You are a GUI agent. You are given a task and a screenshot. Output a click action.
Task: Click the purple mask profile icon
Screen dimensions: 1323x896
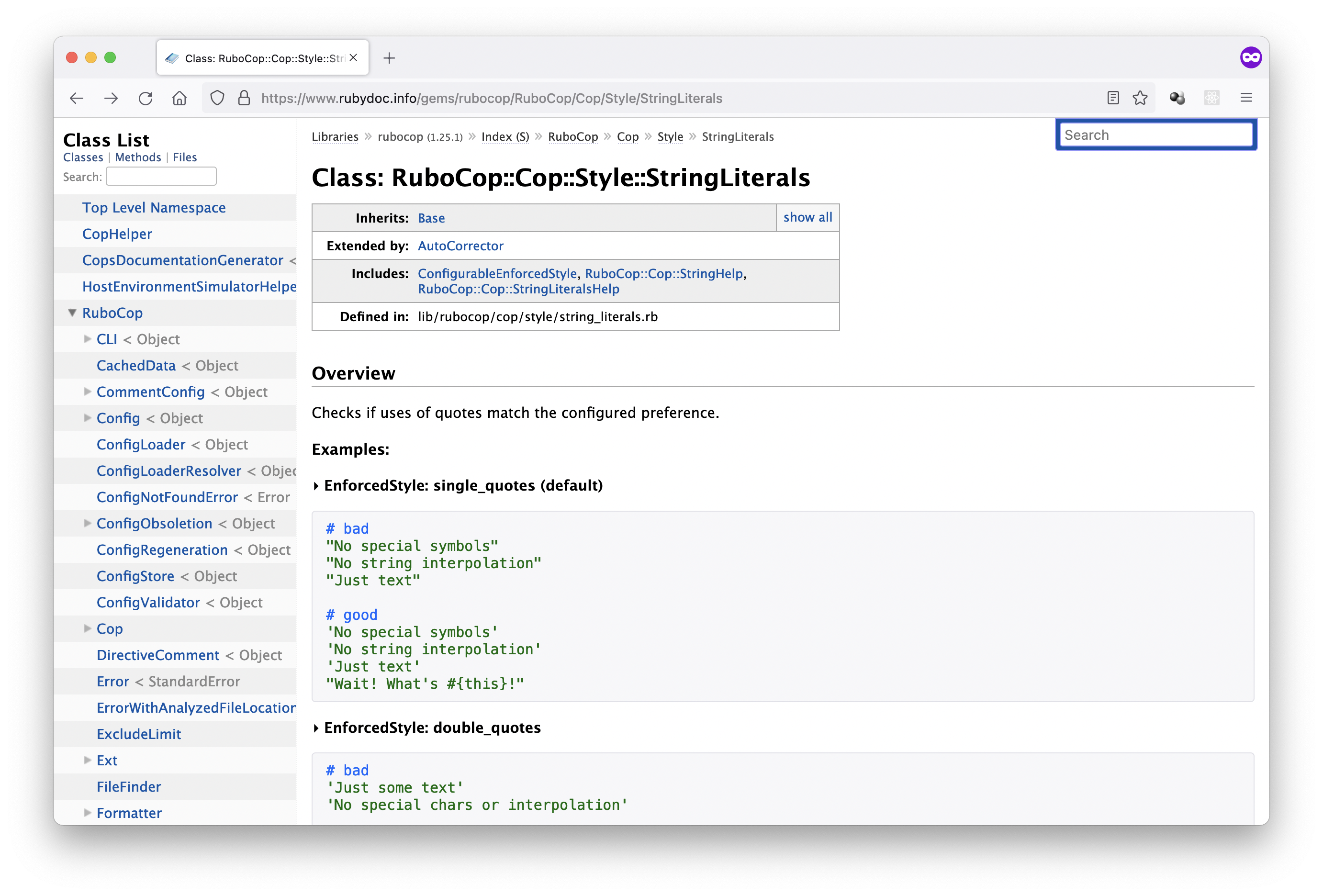pos(1251,57)
